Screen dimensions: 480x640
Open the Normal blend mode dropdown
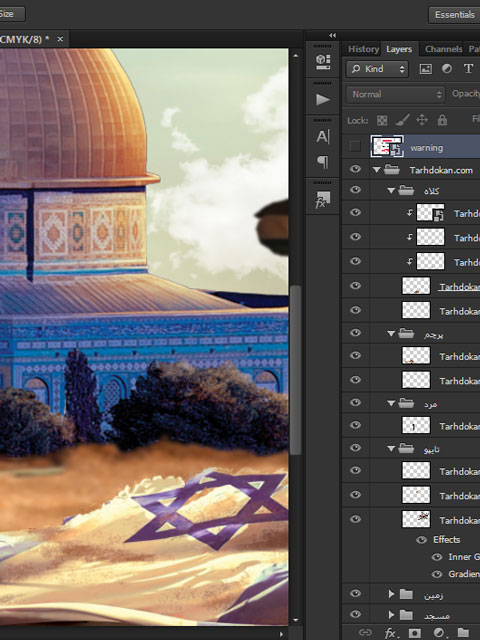pyautogui.click(x=396, y=94)
